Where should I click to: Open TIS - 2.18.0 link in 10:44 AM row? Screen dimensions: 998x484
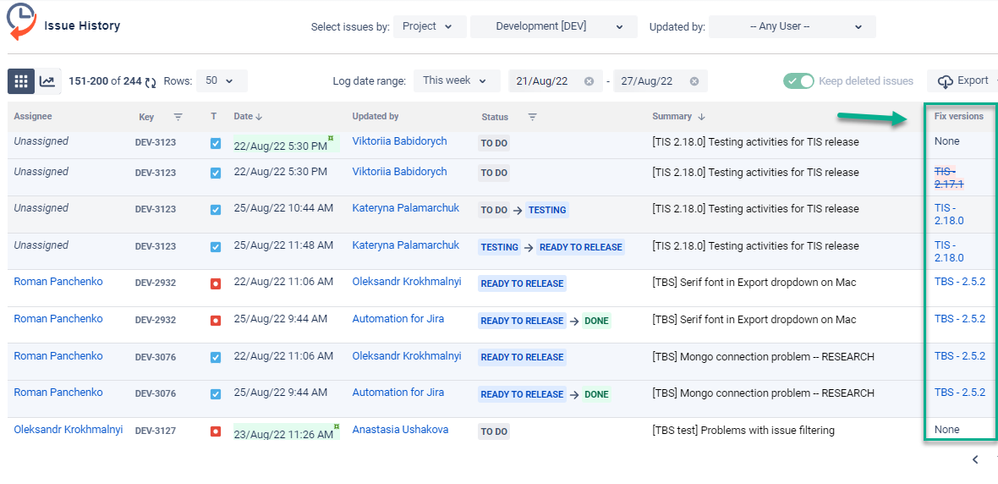click(x=949, y=215)
